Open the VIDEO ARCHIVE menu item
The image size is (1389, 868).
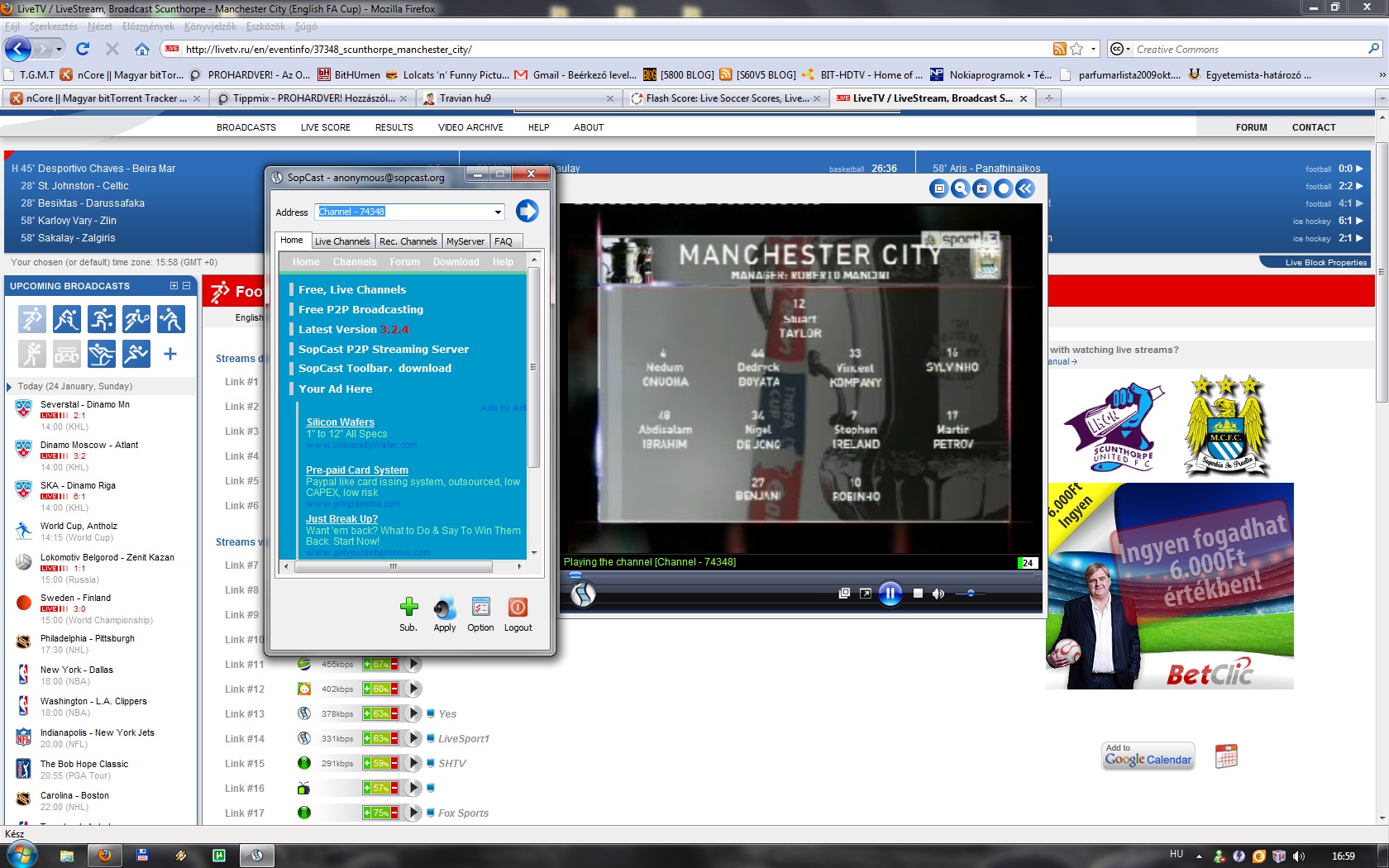470,127
